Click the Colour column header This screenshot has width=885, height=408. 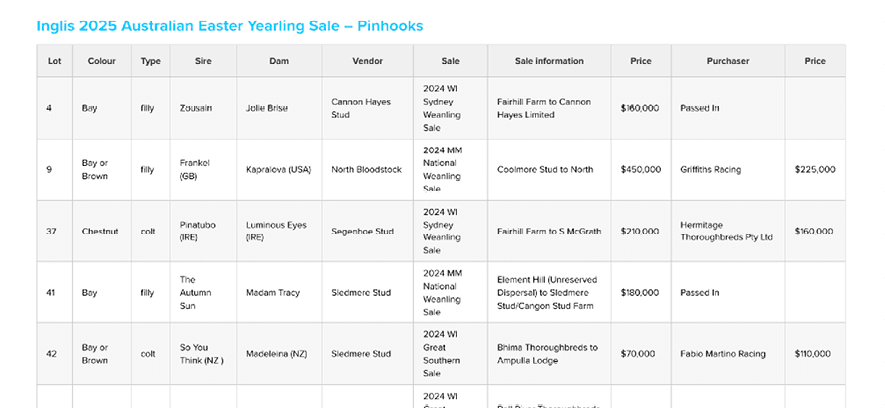pyautogui.click(x=101, y=61)
